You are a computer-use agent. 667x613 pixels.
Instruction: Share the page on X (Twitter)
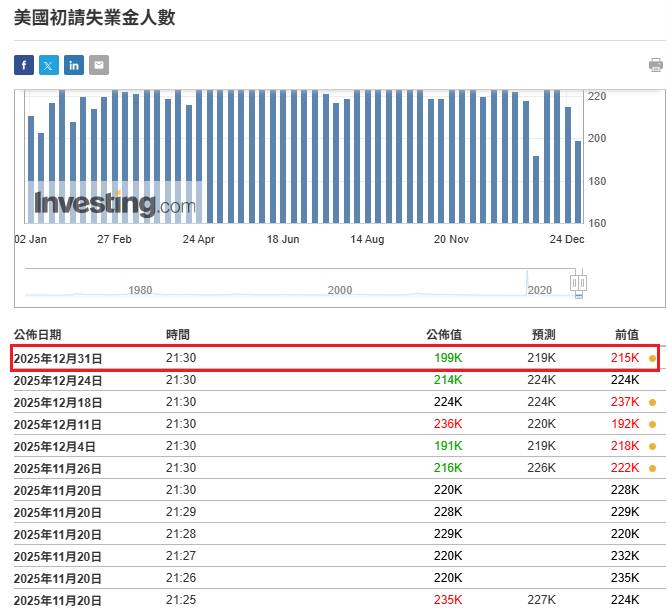point(49,65)
